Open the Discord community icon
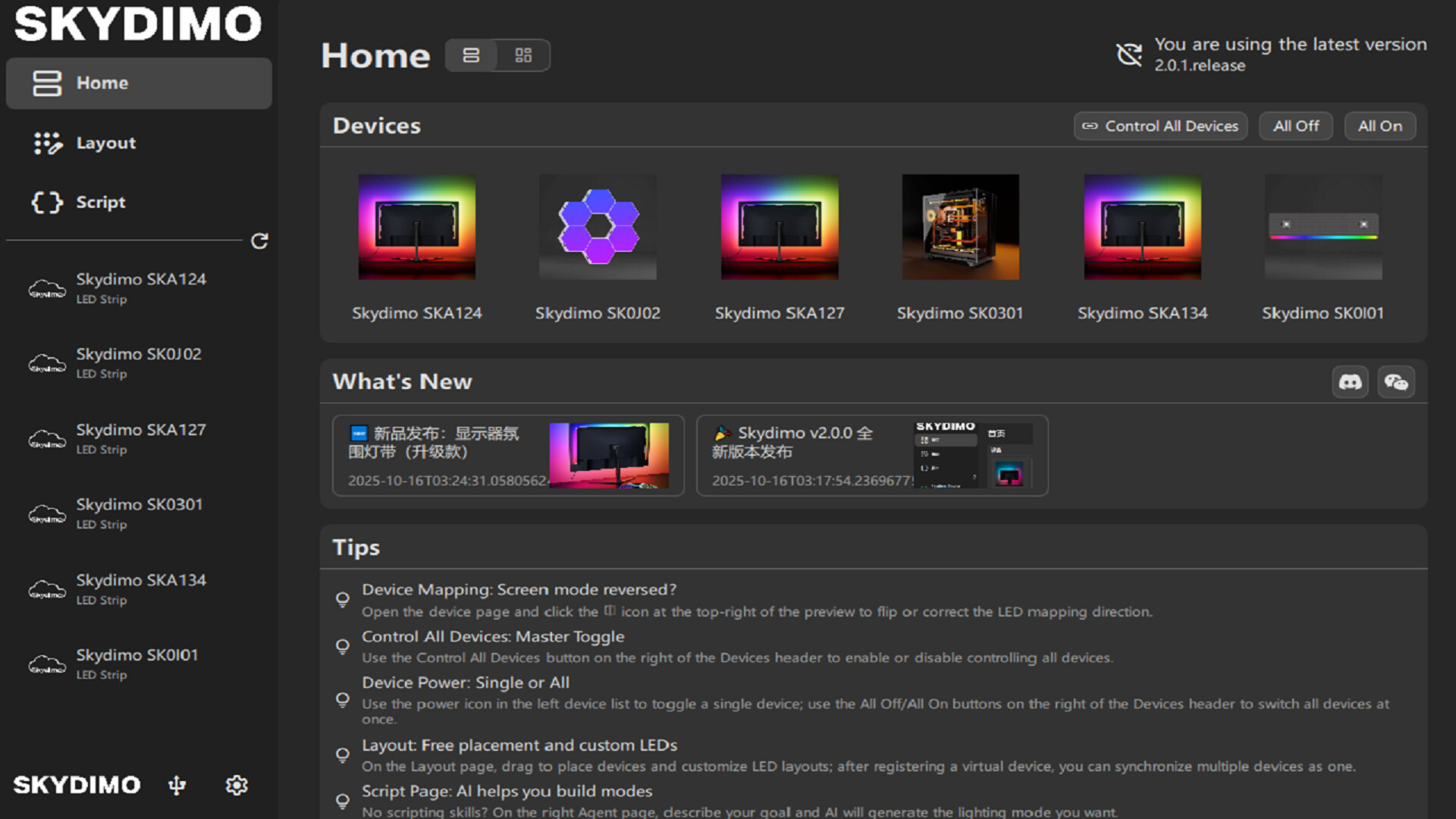Image resolution: width=1456 pixels, height=819 pixels. tap(1350, 381)
